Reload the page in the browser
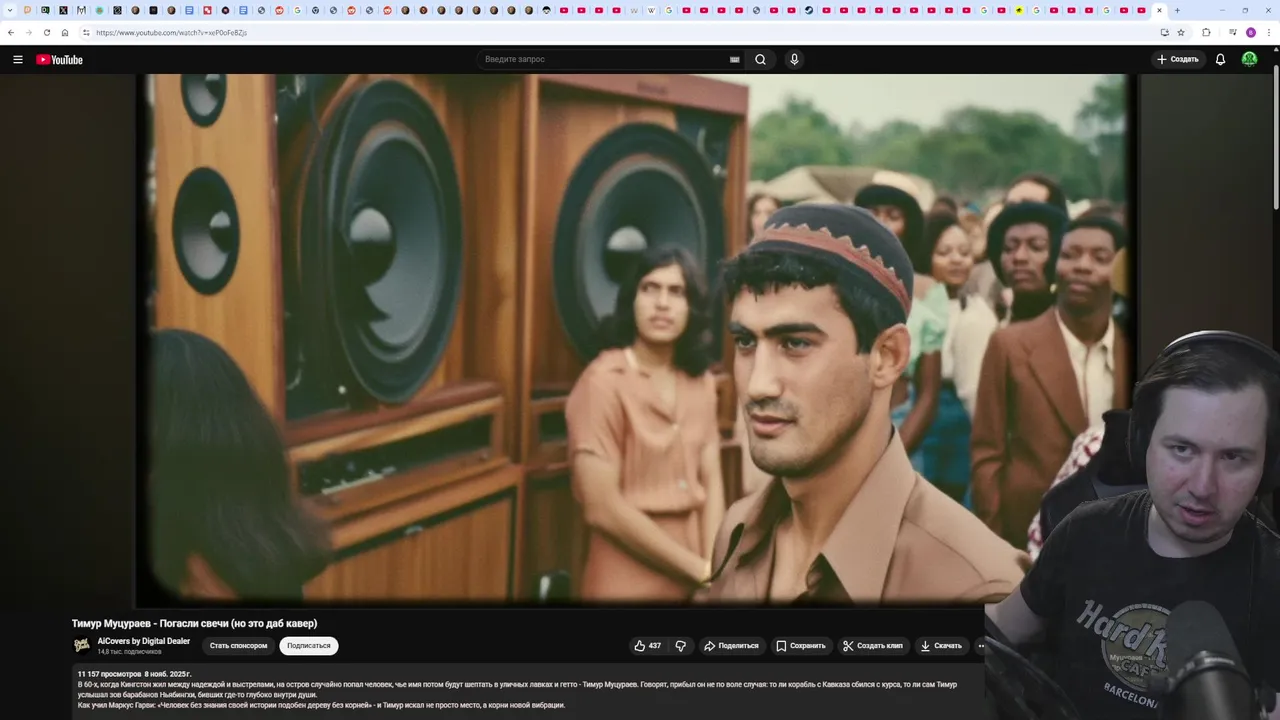1280x720 pixels. [46, 32]
